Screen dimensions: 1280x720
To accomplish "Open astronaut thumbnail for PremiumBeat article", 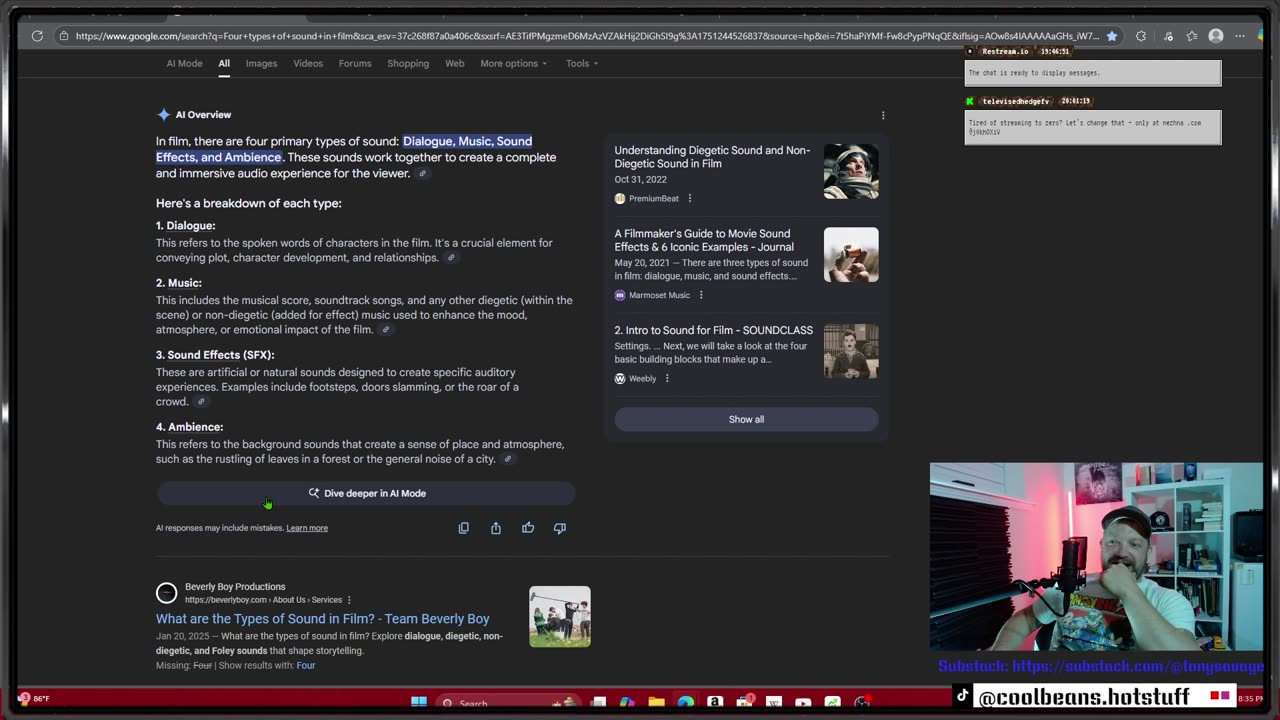I will [851, 171].
